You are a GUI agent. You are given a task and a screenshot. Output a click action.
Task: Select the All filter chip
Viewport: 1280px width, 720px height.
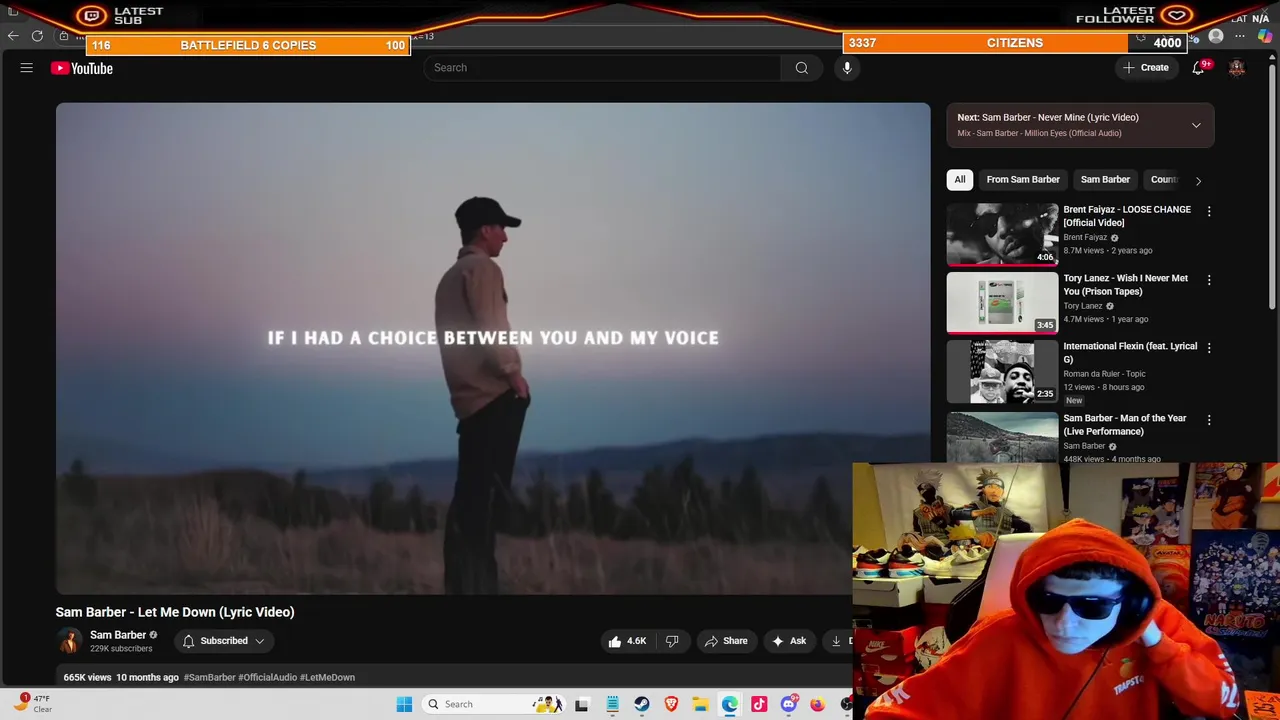pos(959,180)
